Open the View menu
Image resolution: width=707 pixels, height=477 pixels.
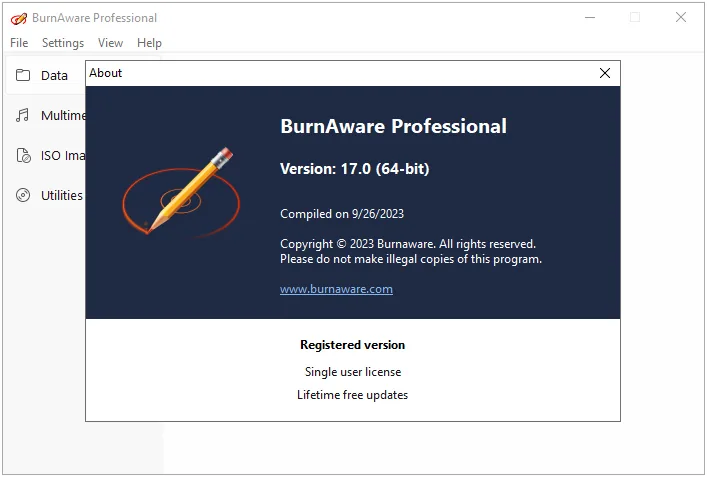coord(110,43)
